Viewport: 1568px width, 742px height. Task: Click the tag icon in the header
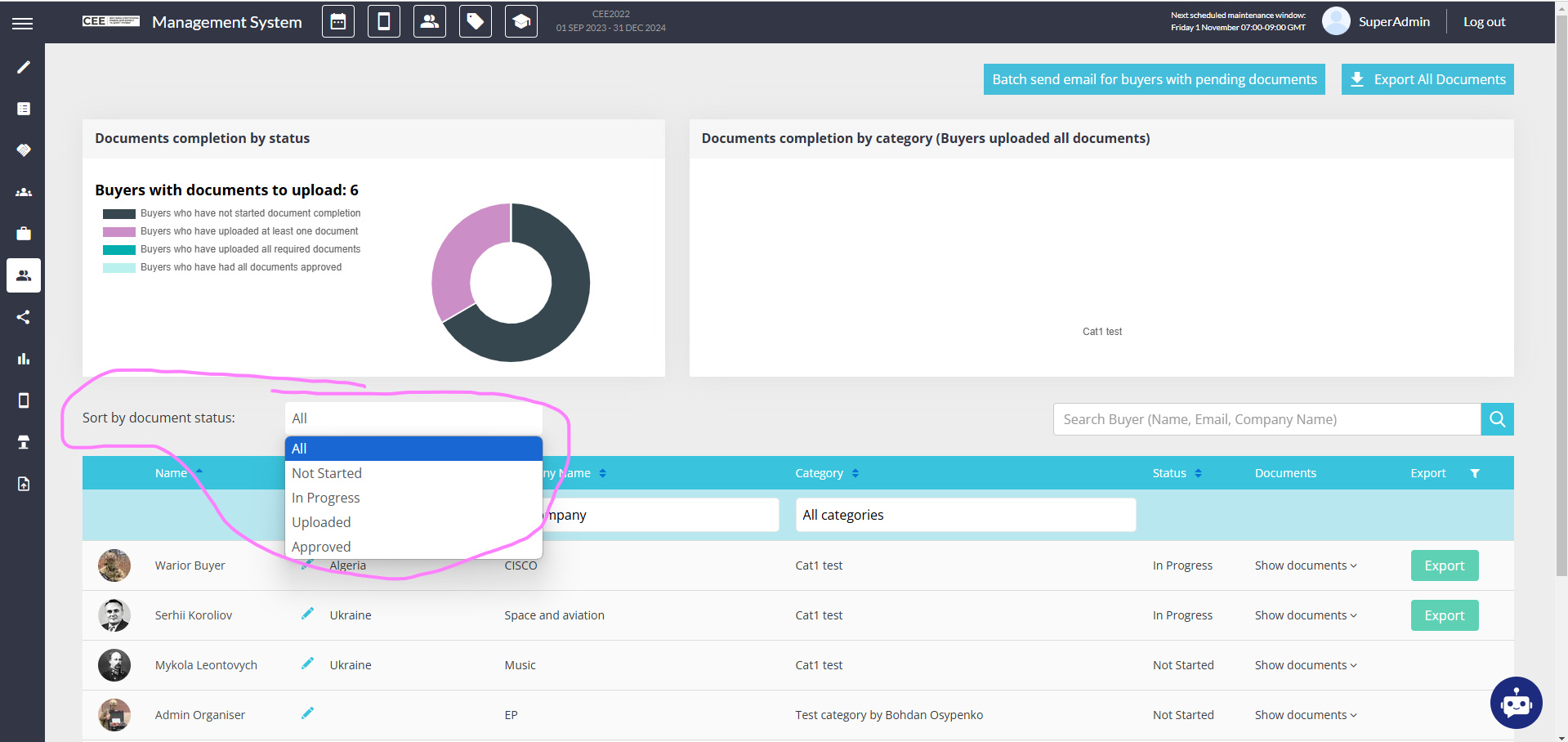pyautogui.click(x=475, y=22)
